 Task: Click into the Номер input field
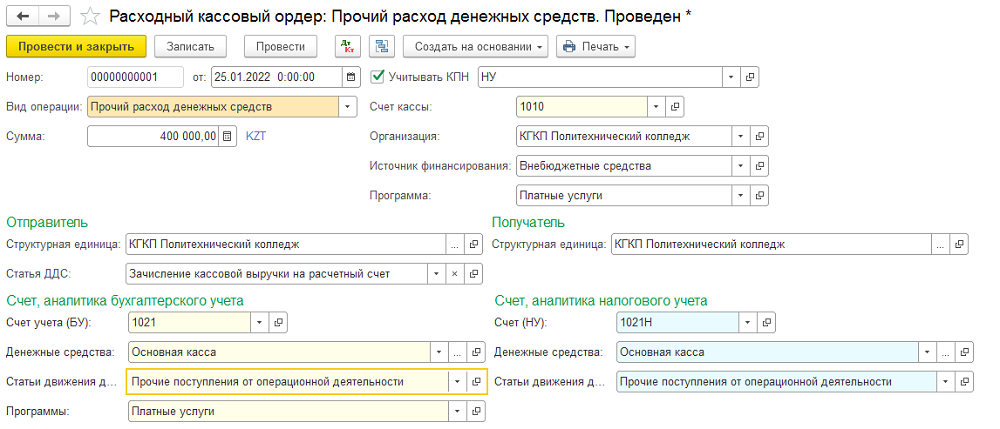pyautogui.click(x=134, y=77)
